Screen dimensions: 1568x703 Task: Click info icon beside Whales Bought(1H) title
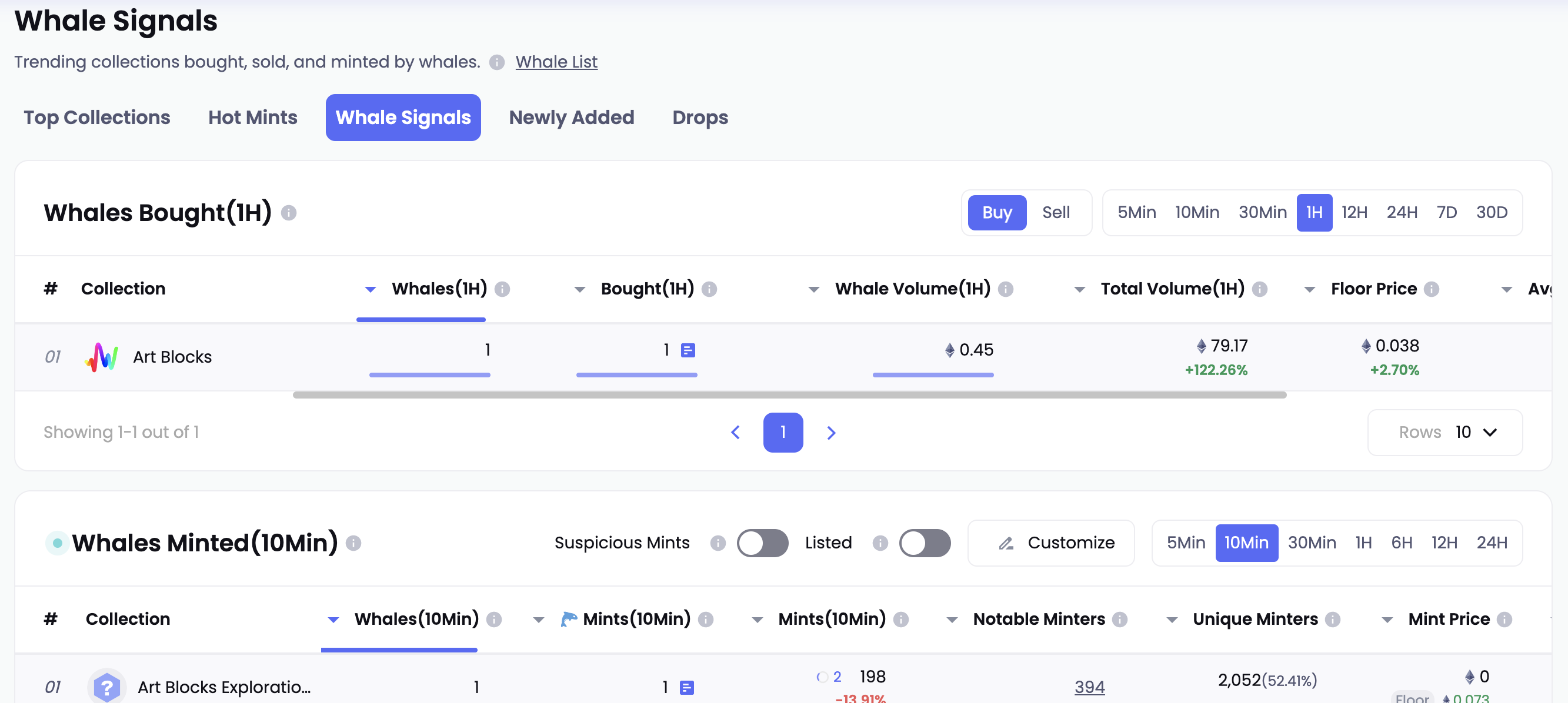[289, 213]
